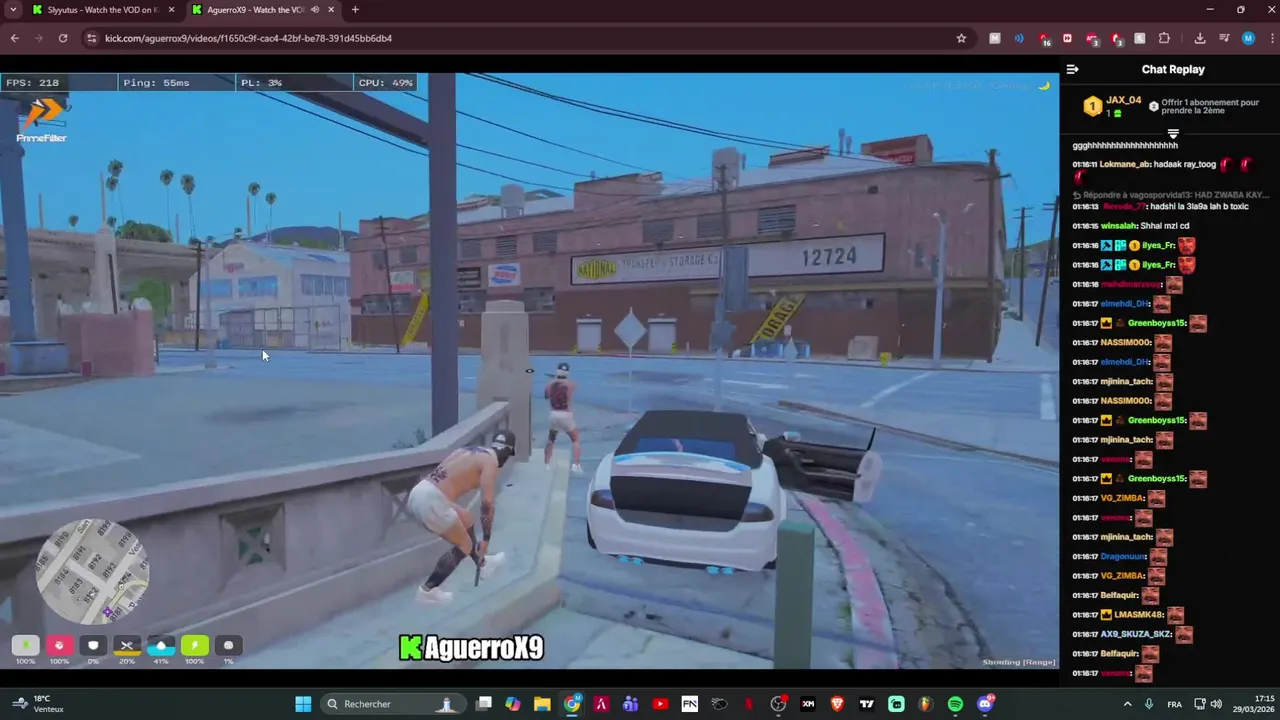Open JAX_04 top gifter entry
The width and height of the screenshot is (1280, 720).
(x=1114, y=106)
